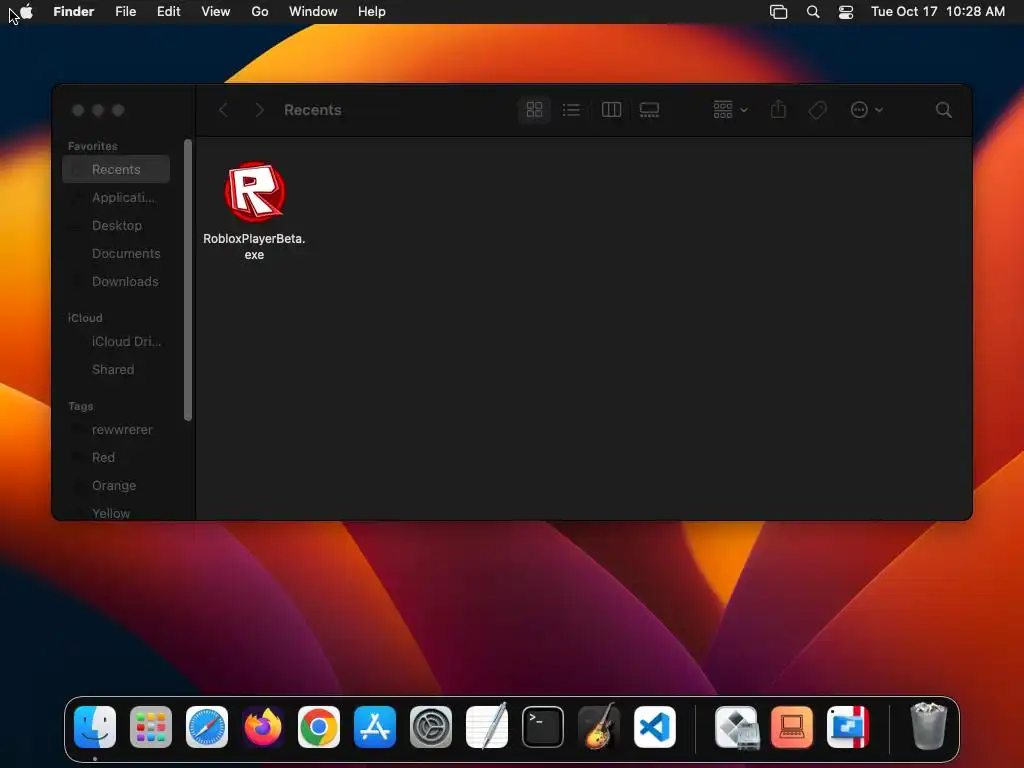Click the date and time in menu bar

tap(938, 12)
